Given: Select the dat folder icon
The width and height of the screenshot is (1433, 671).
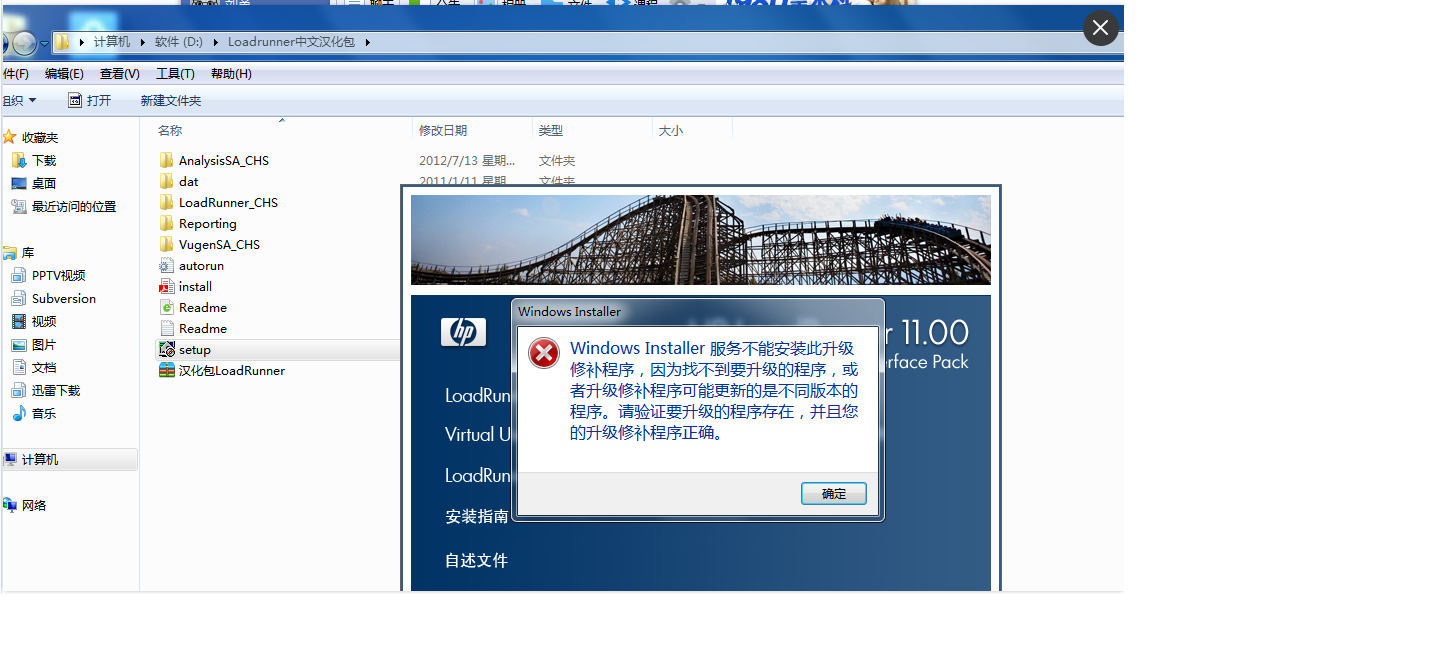Looking at the screenshot, I should [167, 181].
